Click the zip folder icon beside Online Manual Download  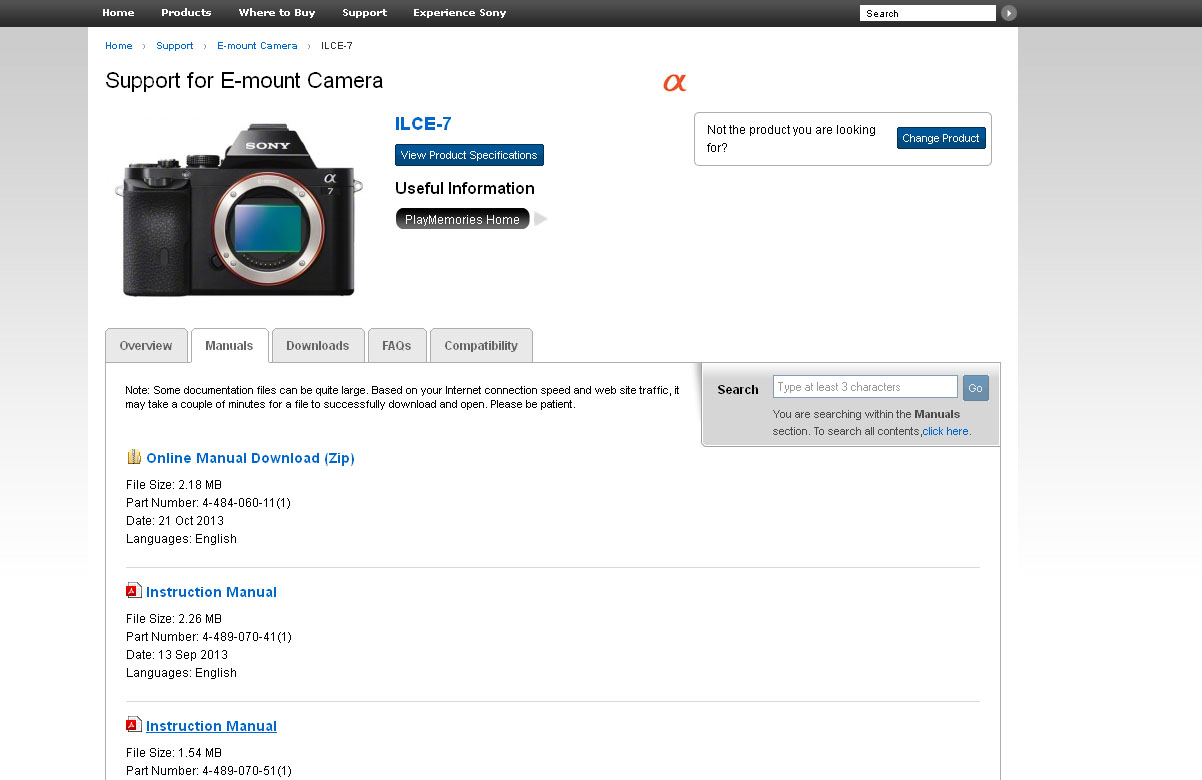[x=134, y=457]
